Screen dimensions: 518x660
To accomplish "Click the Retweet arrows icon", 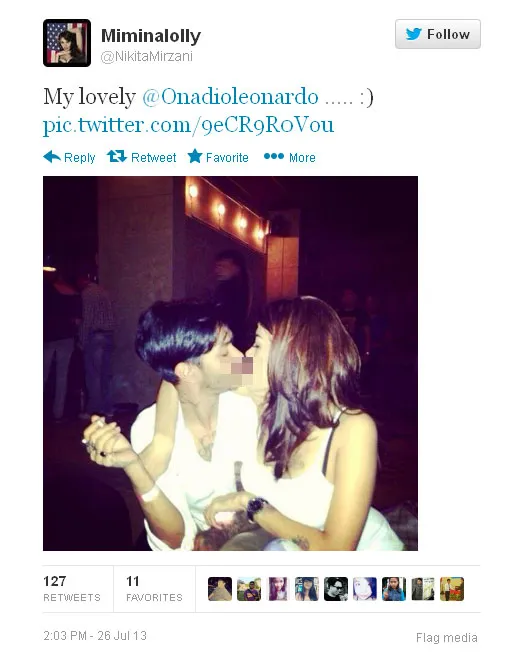I will [x=117, y=157].
